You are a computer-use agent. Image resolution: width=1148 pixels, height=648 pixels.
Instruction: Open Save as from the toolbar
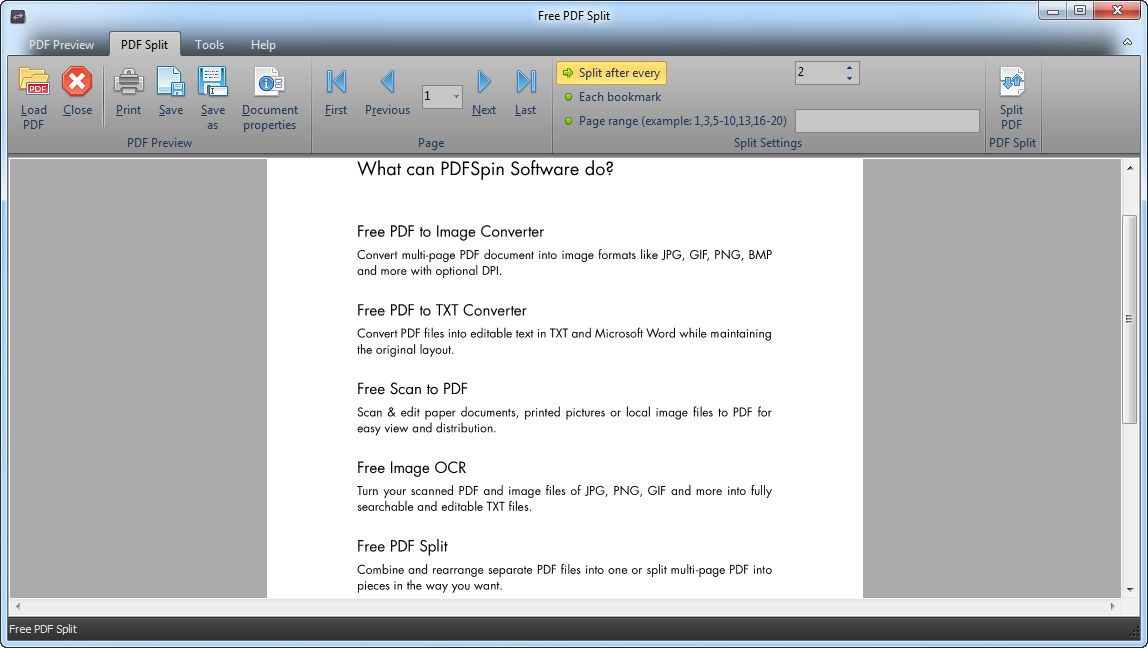pos(212,82)
